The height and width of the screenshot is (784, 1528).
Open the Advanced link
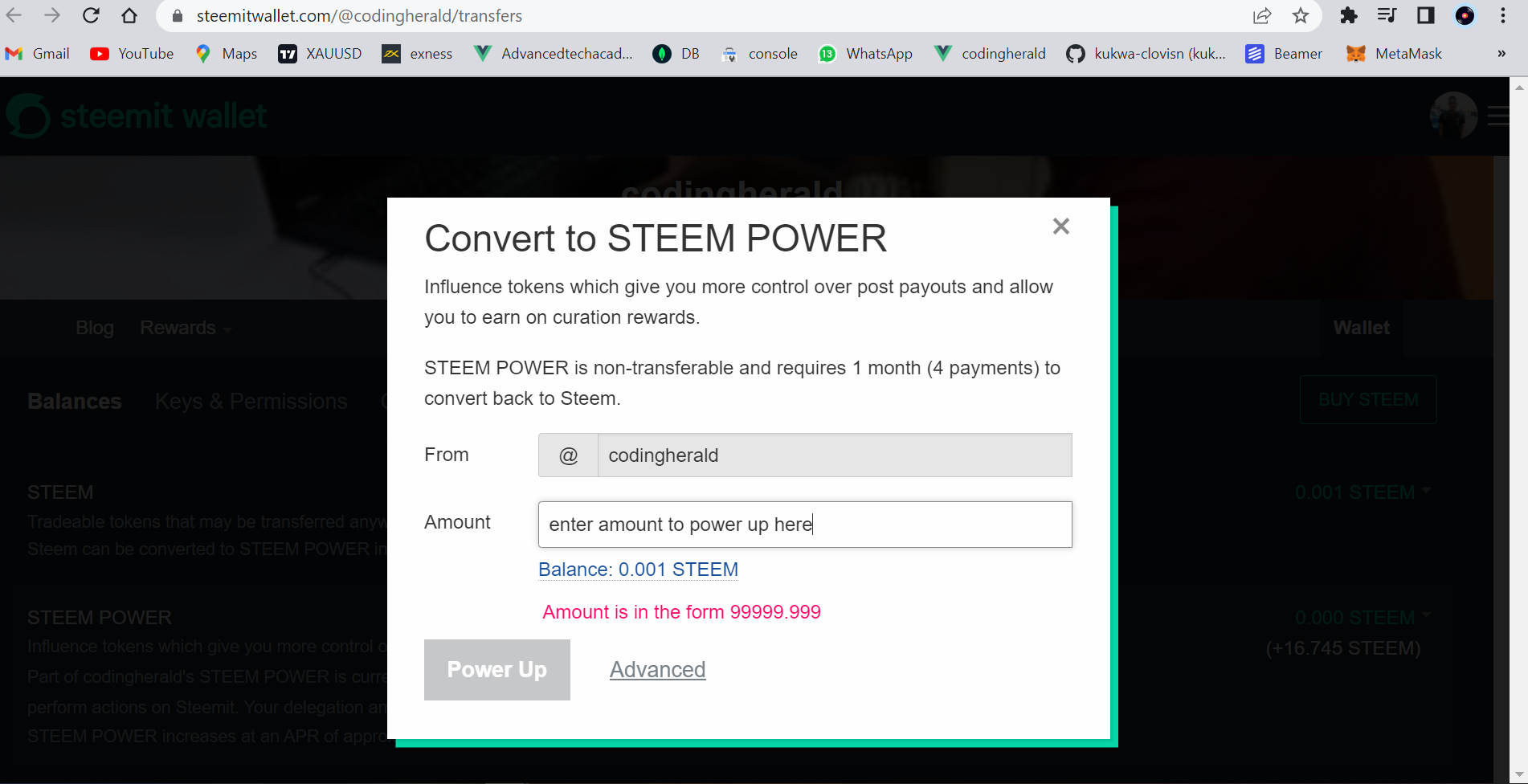click(657, 670)
